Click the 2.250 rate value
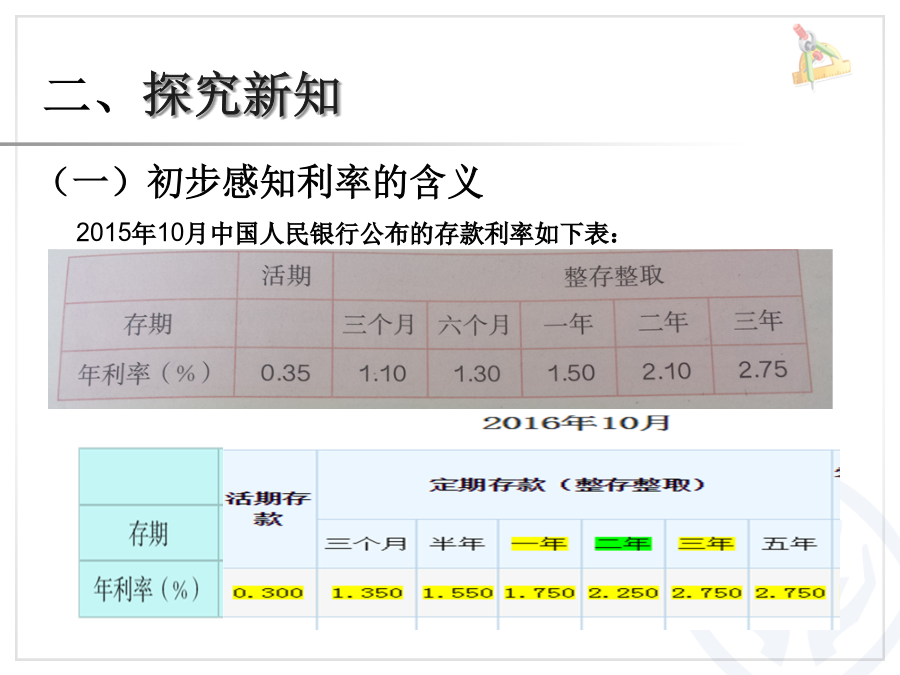Viewport: 900px width, 675px height. click(x=623, y=592)
